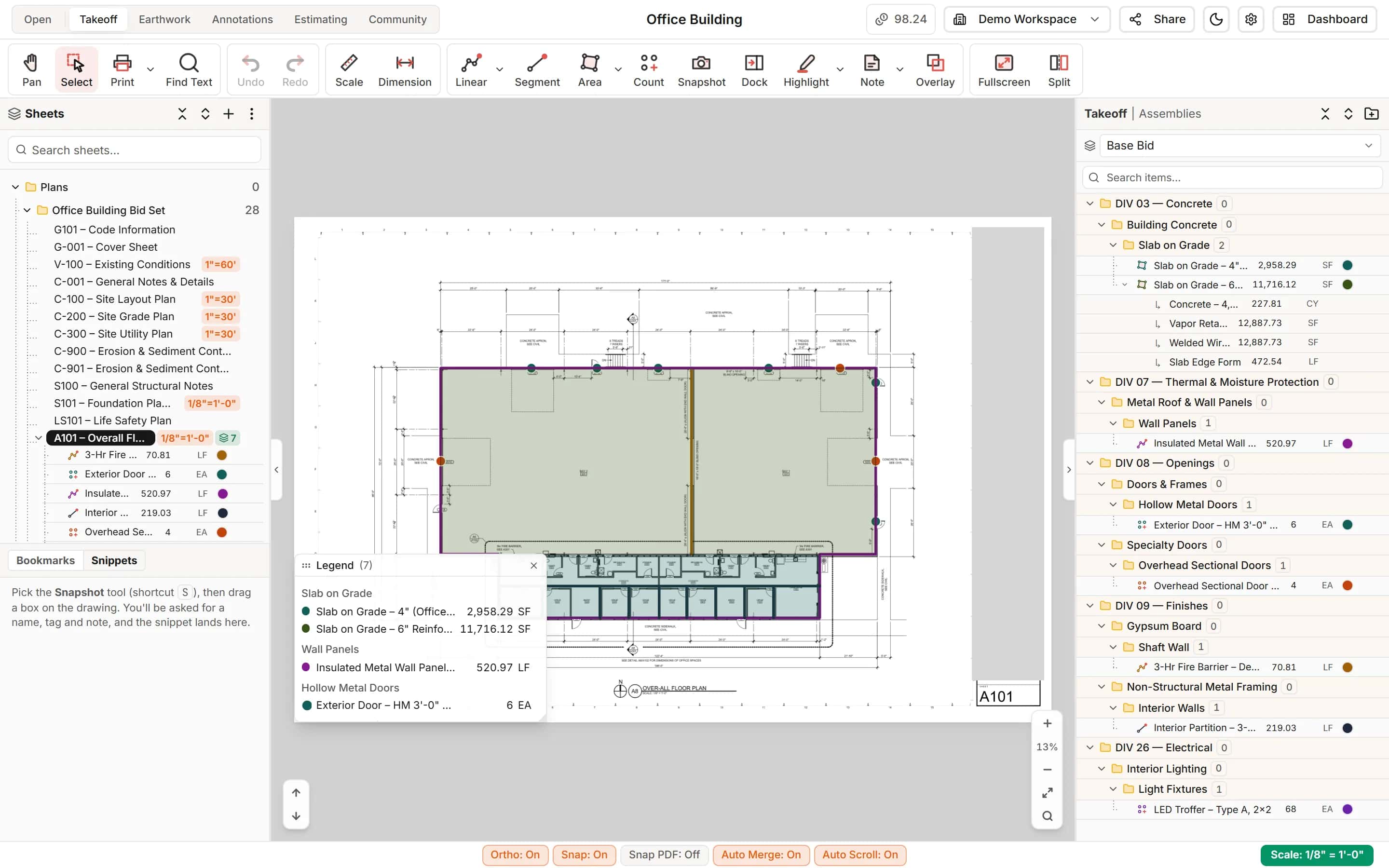Viewport: 1389px width, 868px height.
Task: Close the Legend panel
Action: (534, 566)
